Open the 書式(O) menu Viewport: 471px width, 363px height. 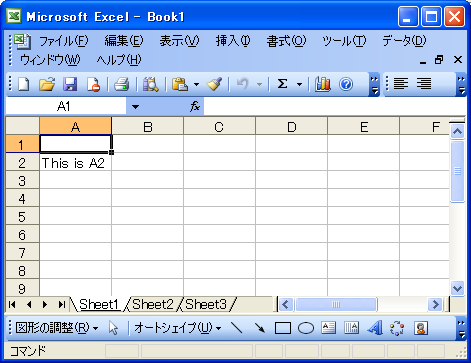286,41
